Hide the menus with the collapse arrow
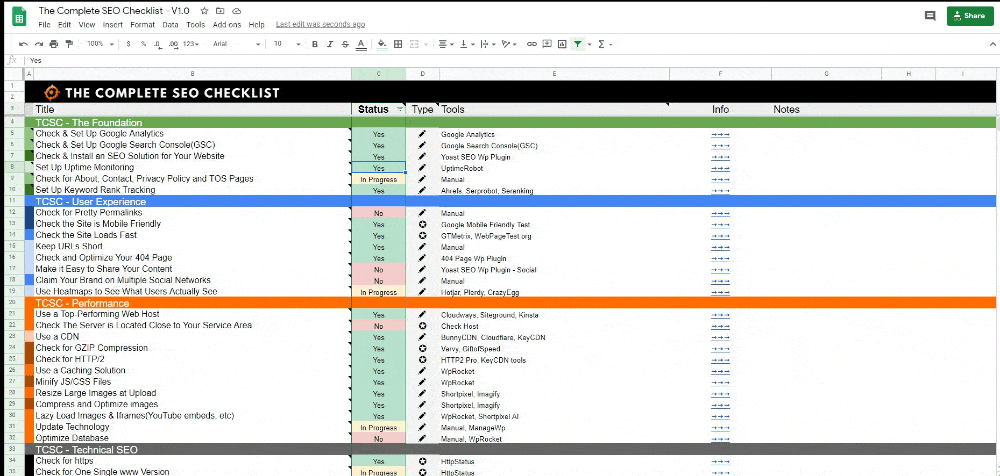 point(992,44)
